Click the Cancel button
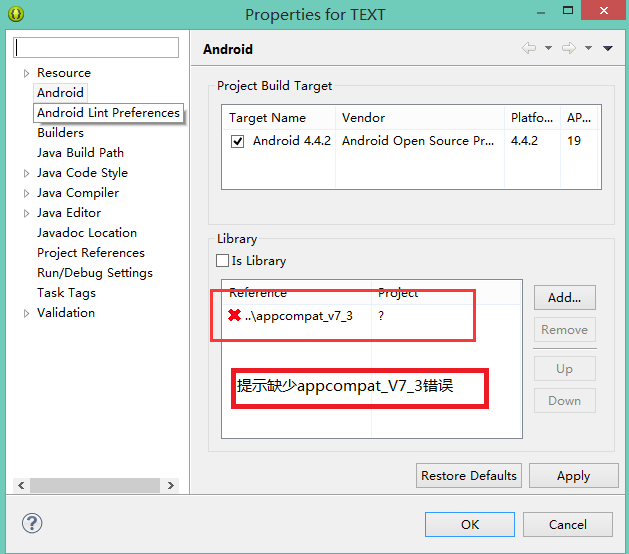 point(568,524)
